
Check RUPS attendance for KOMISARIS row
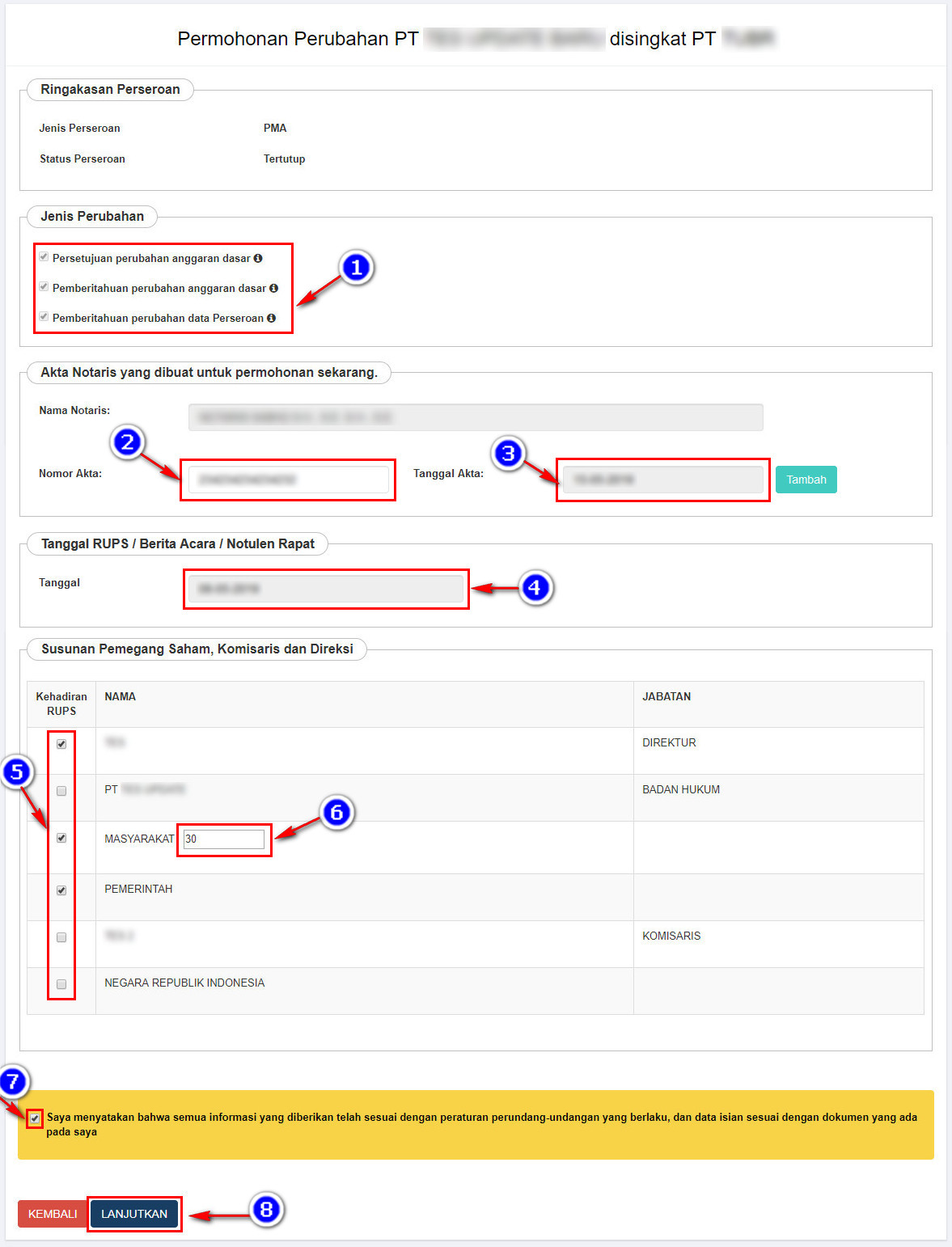click(x=61, y=937)
